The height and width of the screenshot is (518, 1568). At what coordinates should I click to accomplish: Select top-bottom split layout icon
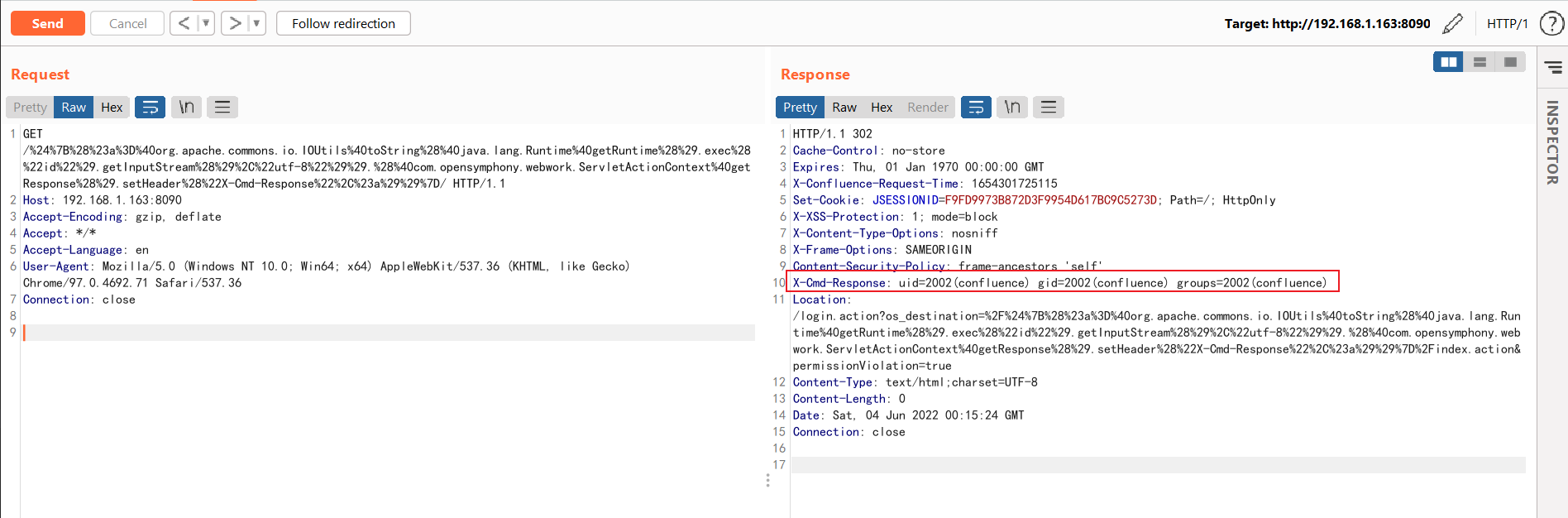(x=1480, y=62)
